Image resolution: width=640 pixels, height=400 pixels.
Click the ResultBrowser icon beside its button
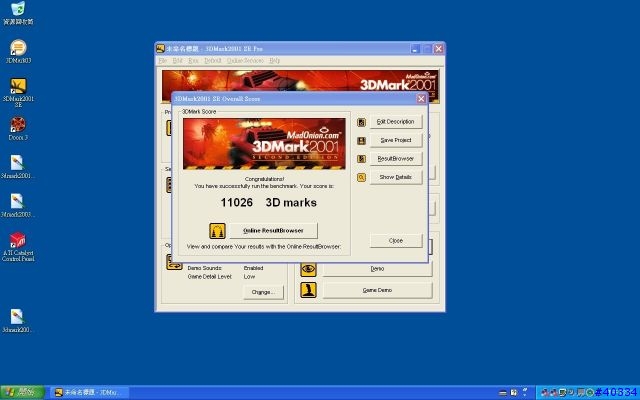tap(361, 159)
